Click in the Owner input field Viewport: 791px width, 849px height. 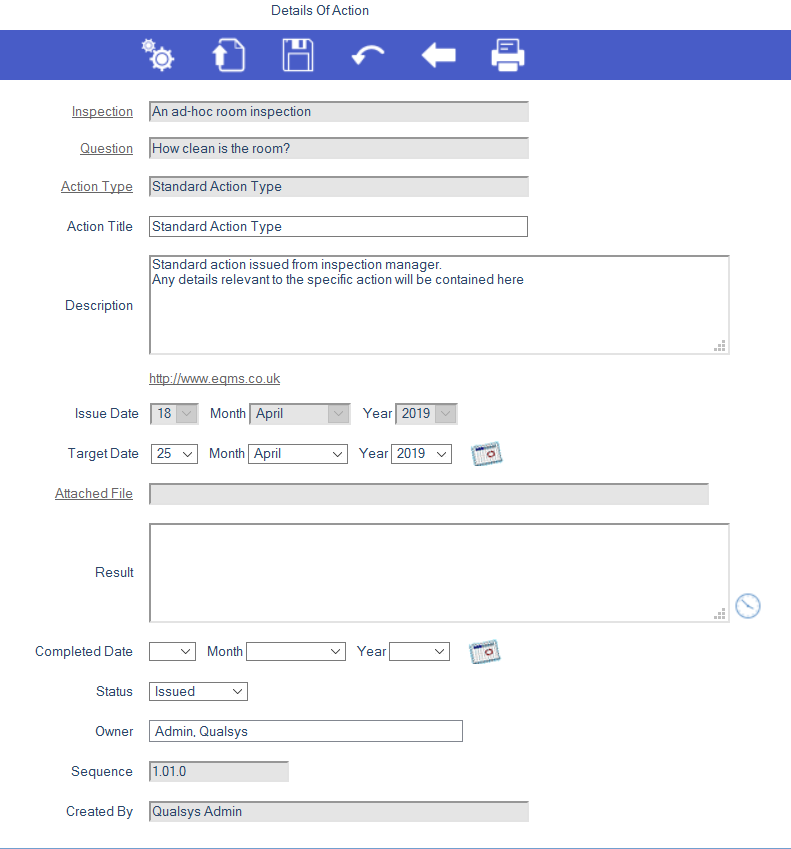[x=305, y=731]
